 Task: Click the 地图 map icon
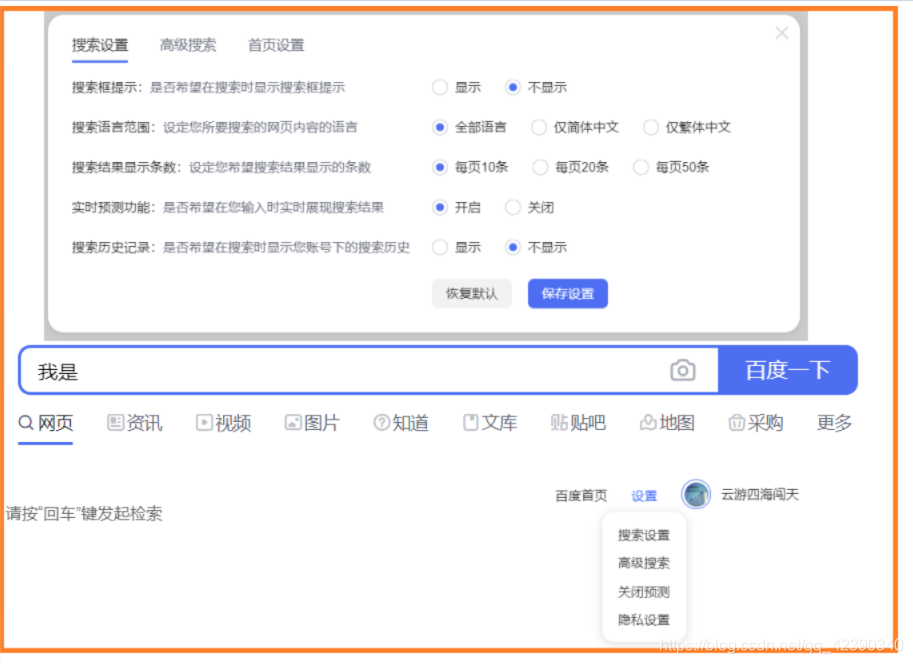click(x=648, y=422)
